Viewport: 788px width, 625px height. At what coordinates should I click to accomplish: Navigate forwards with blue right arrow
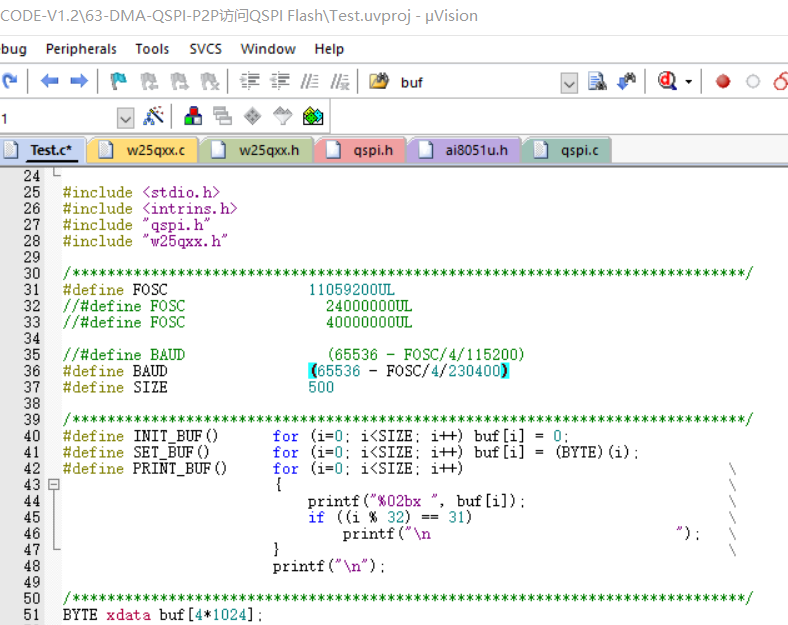tap(79, 80)
